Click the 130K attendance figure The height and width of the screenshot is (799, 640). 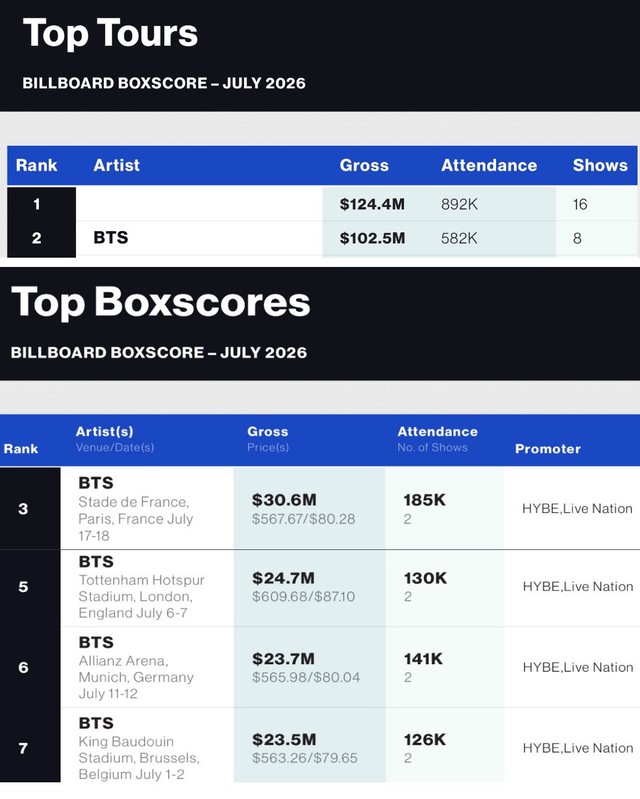425,578
